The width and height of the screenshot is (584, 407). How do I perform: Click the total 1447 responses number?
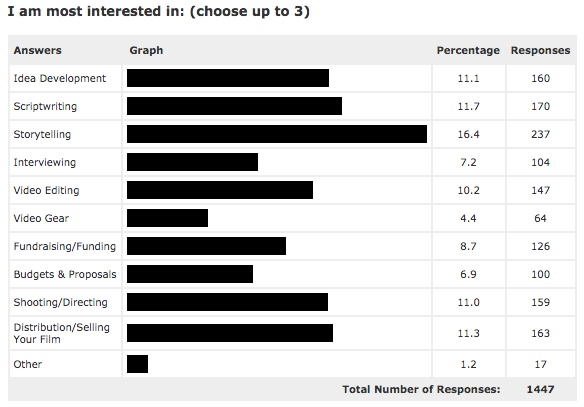(540, 389)
